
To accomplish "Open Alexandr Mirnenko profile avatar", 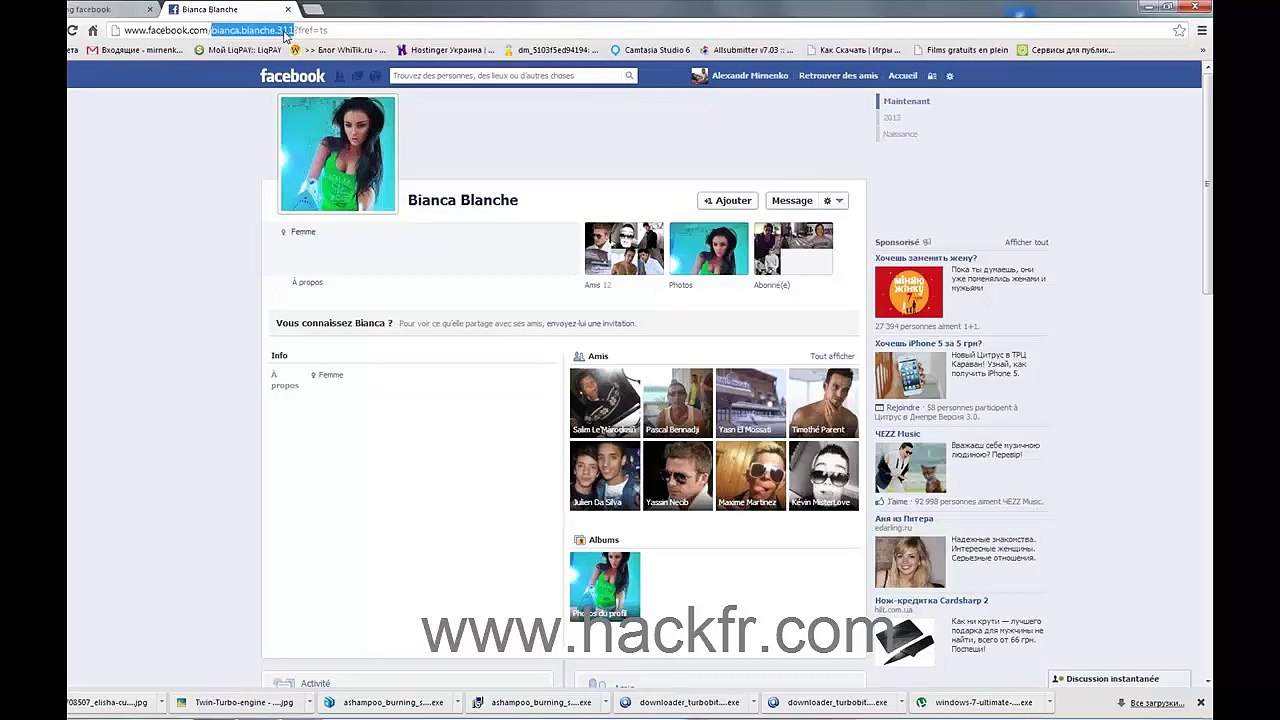I will click(700, 76).
